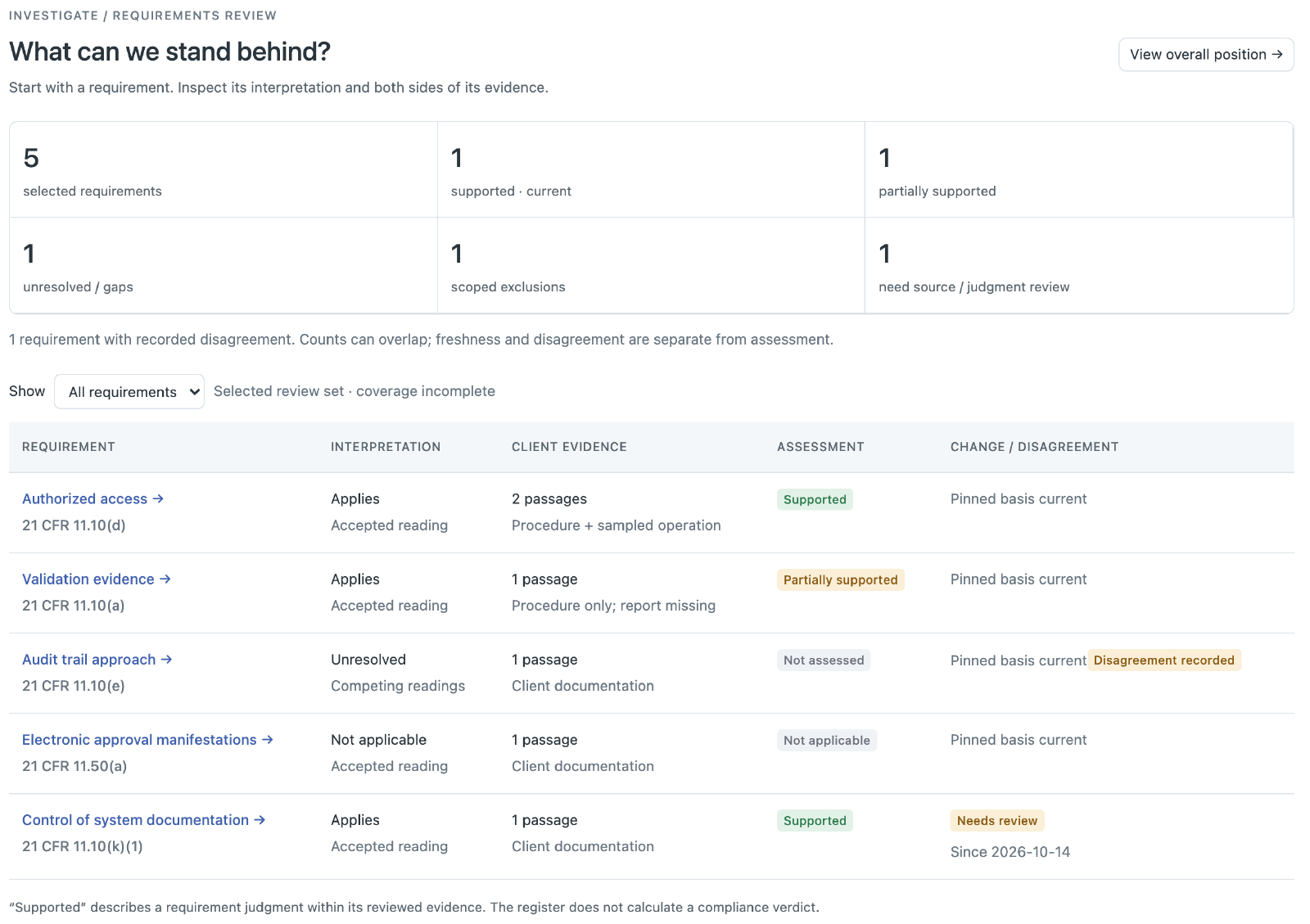Click Supported badge in Control of system documentation row
This screenshot has width=1310, height=924.
click(x=815, y=820)
